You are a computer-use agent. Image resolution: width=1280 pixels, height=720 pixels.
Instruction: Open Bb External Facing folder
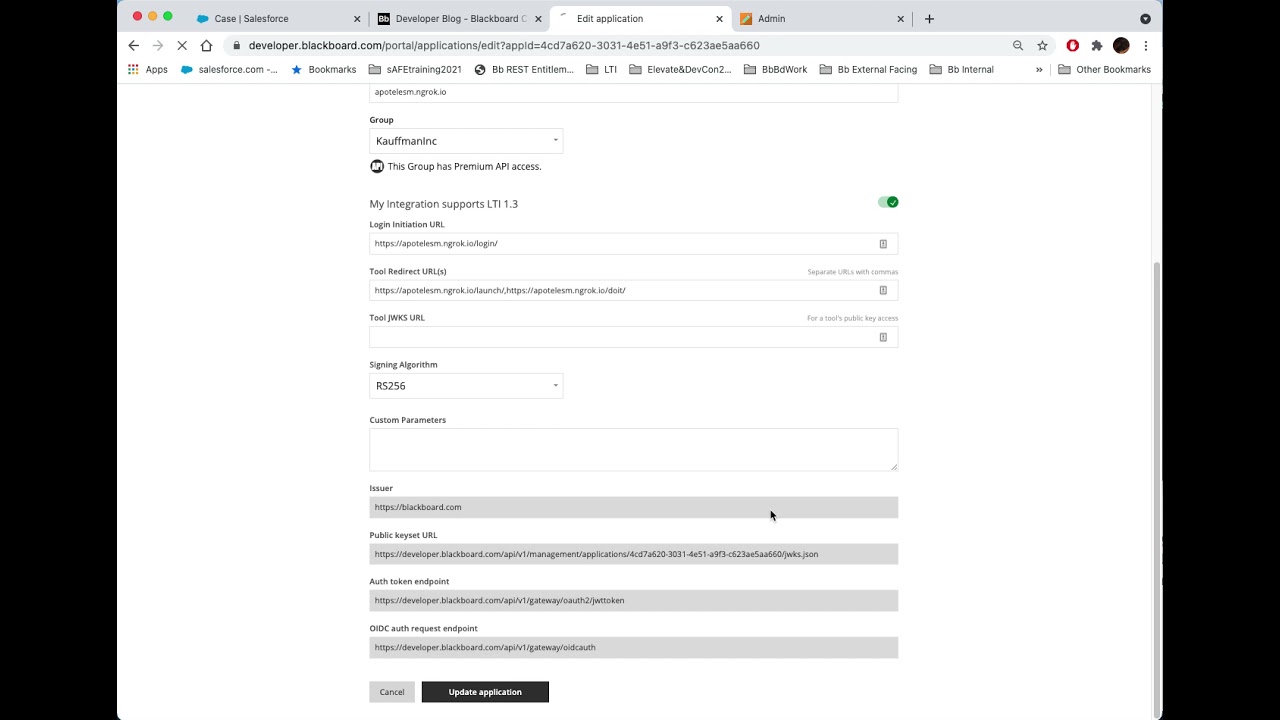point(868,70)
